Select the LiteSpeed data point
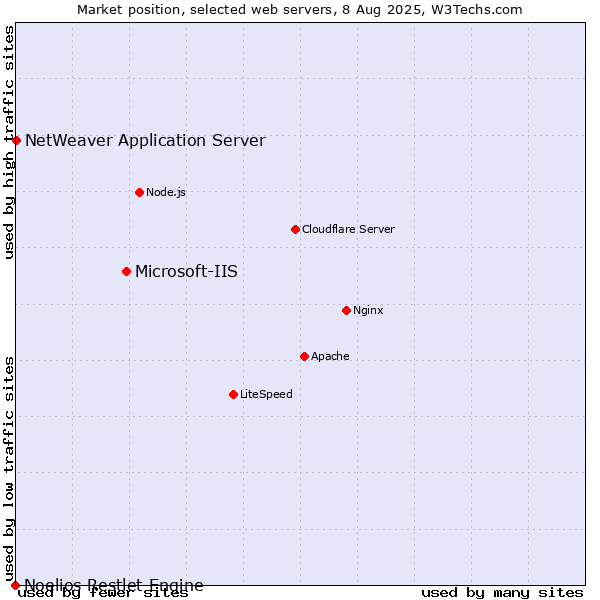Viewport: 600px width, 600px height. click(234, 395)
